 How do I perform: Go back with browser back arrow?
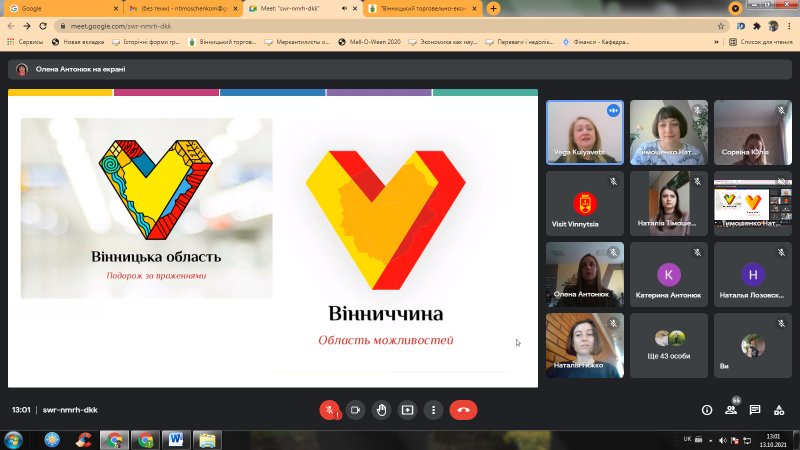pyautogui.click(x=11, y=26)
